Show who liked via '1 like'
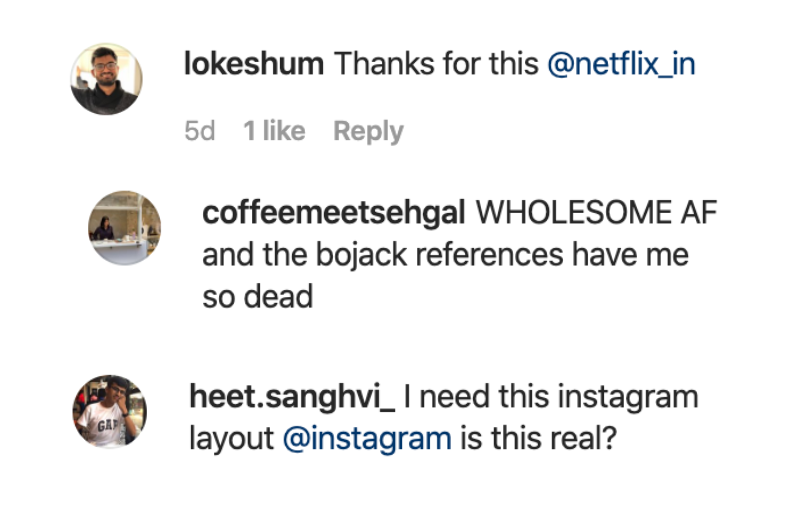This screenshot has width=802, height=510. click(x=274, y=131)
